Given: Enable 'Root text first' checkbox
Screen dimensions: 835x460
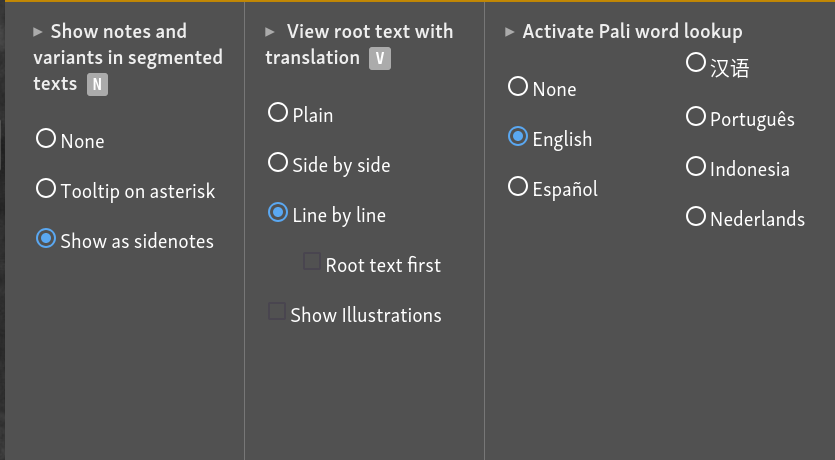Looking at the screenshot, I should point(312,263).
